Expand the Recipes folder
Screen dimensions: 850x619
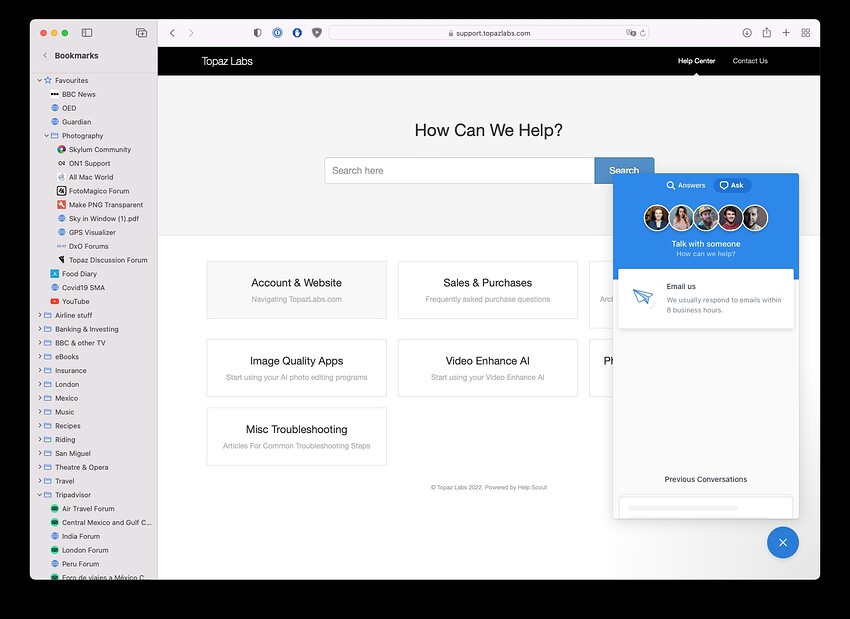click(x=40, y=425)
